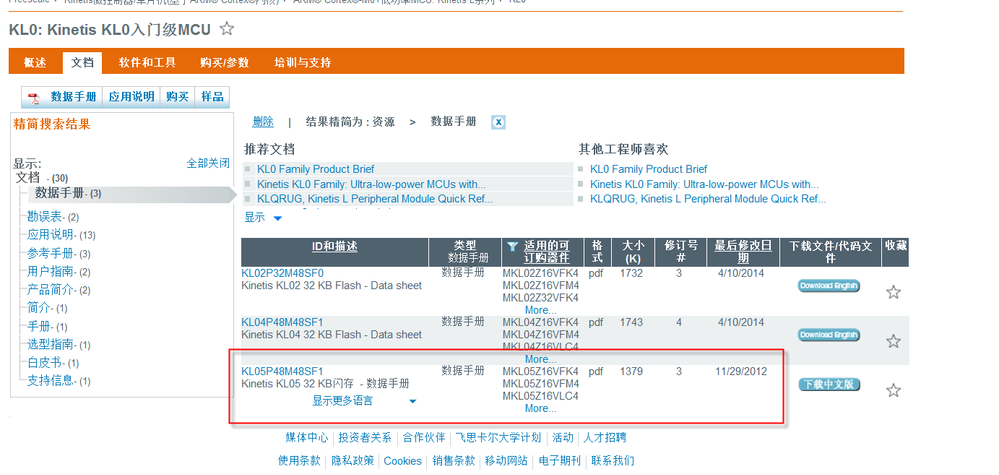The image size is (999, 475).
Task: Open 隐私政策 footer link
Action: click(352, 460)
